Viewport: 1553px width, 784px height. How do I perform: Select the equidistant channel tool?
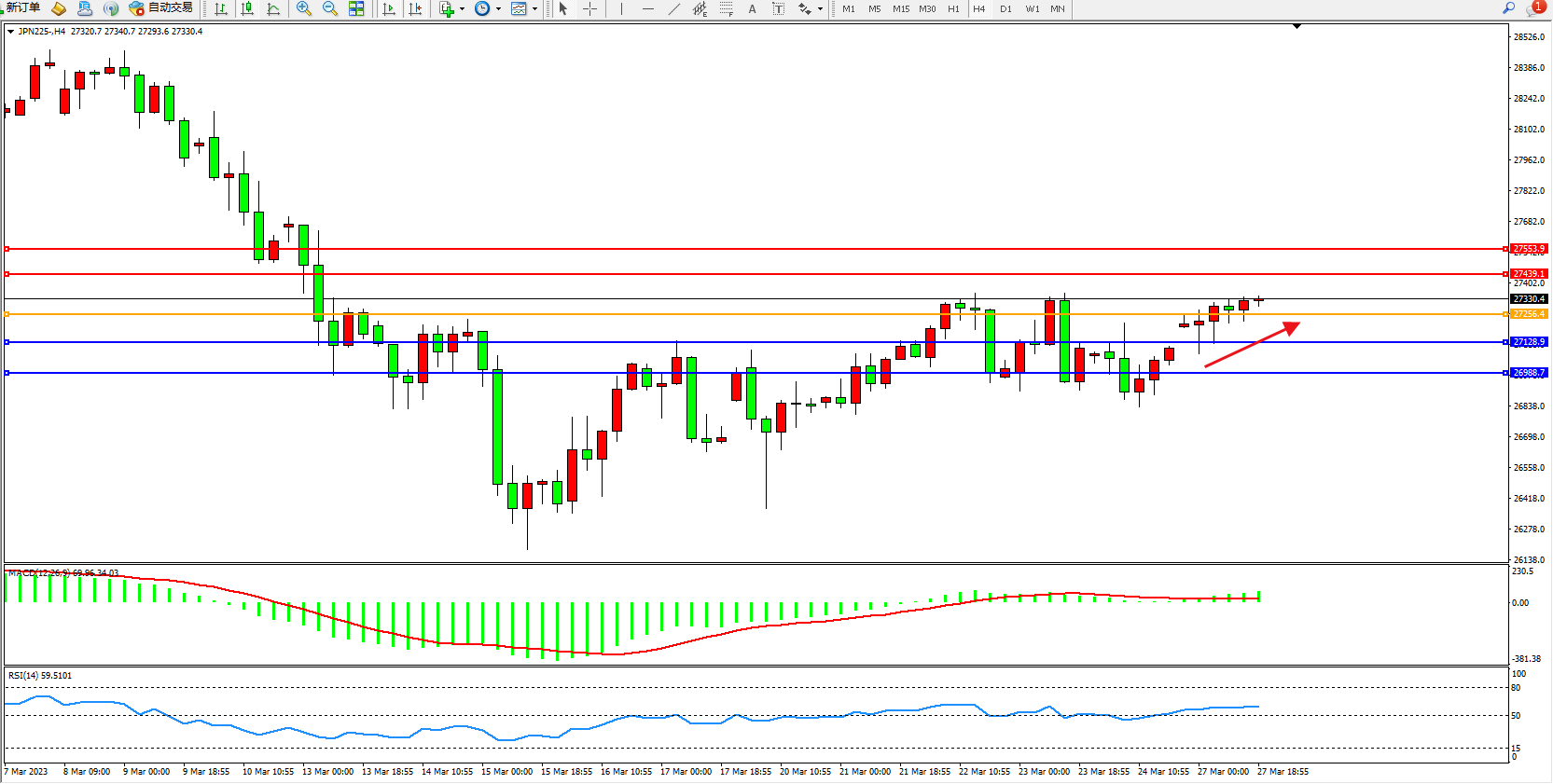pyautogui.click(x=700, y=8)
